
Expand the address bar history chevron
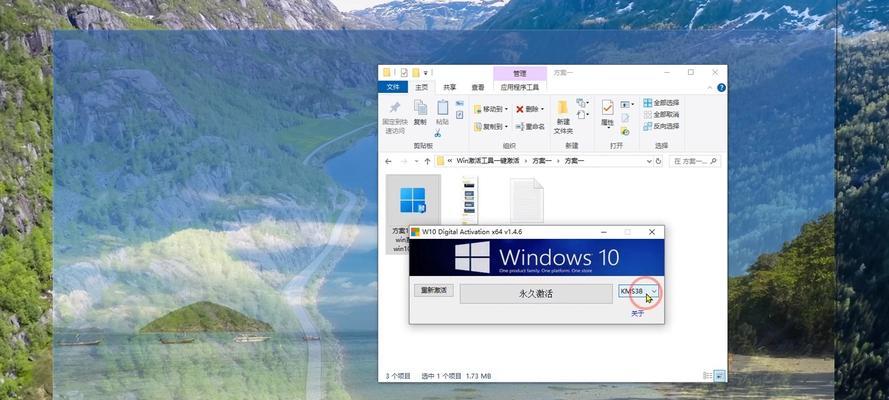(x=649, y=161)
